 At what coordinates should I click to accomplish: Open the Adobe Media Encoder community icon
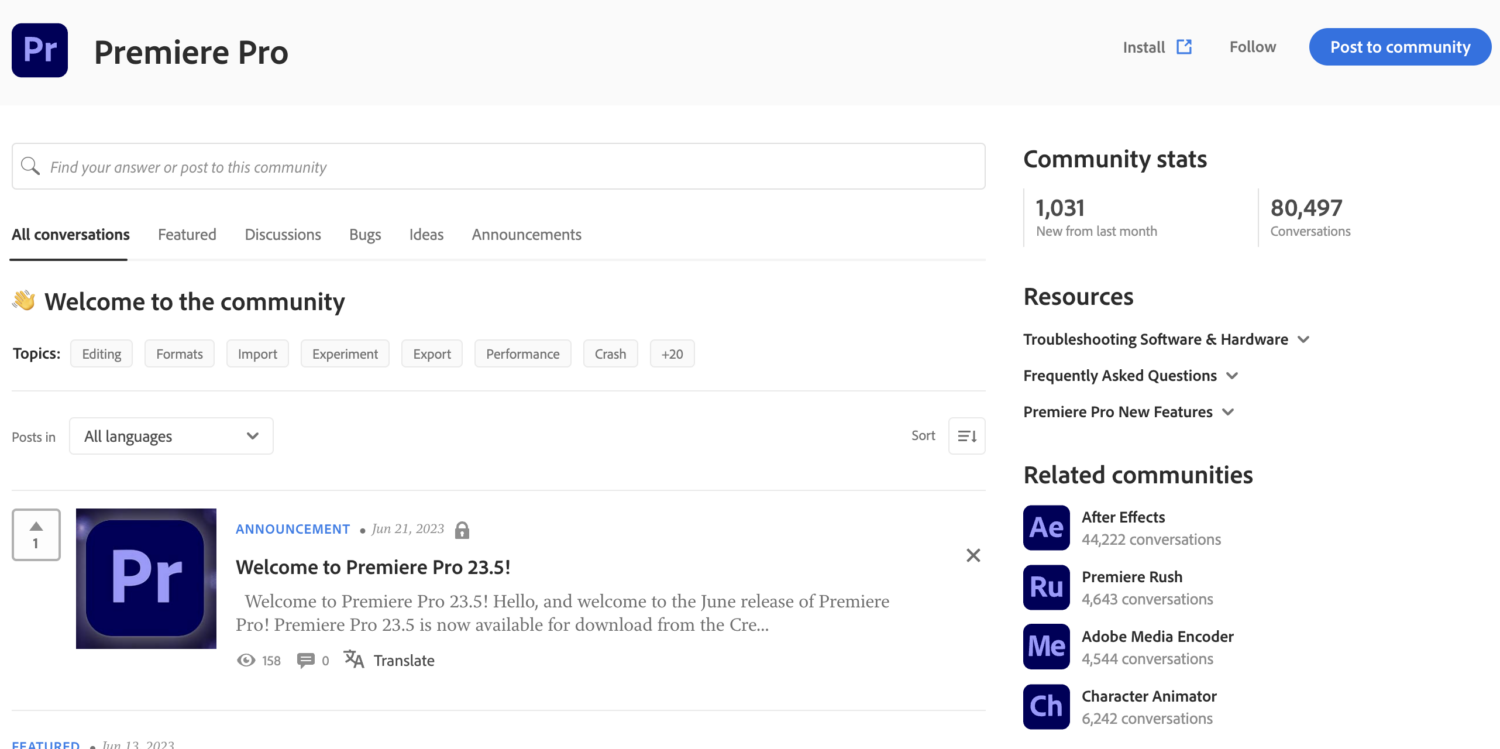point(1046,647)
